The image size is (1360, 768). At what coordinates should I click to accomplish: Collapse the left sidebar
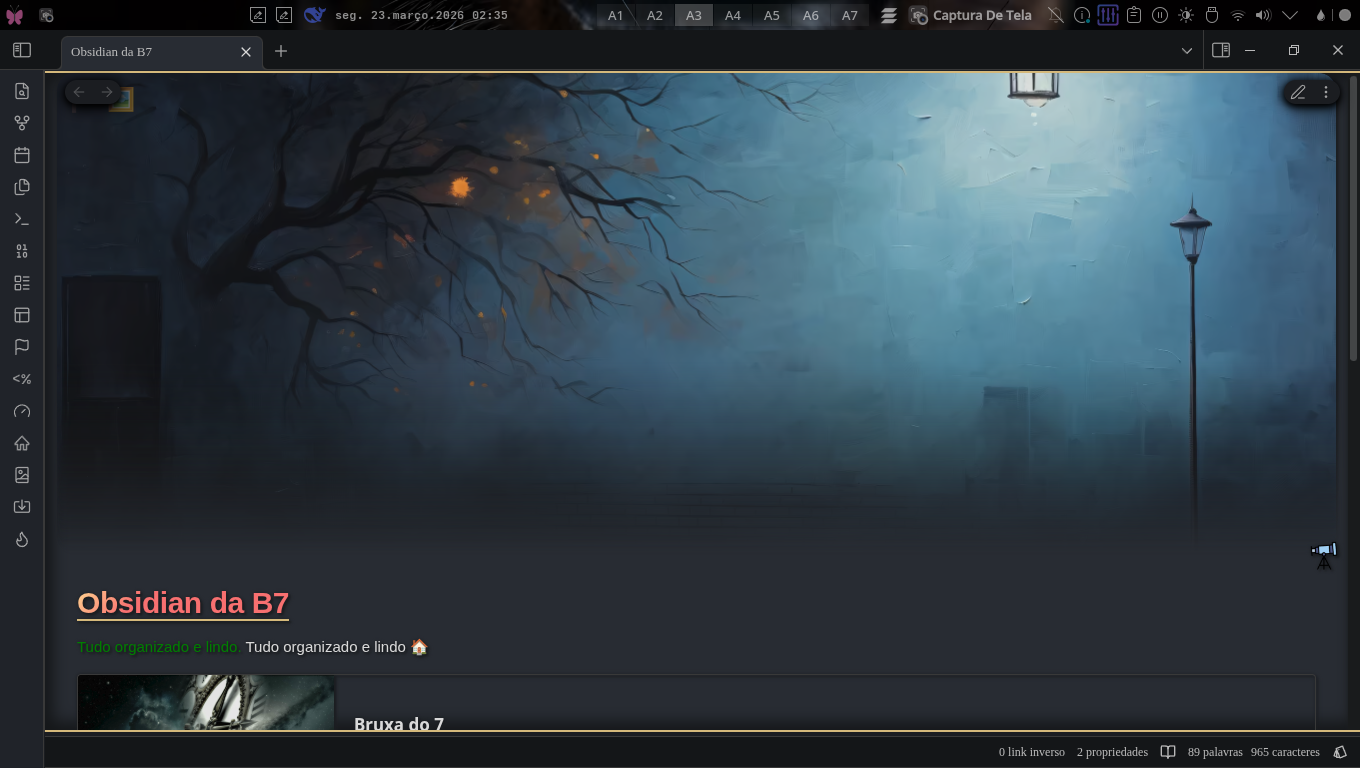click(x=22, y=50)
